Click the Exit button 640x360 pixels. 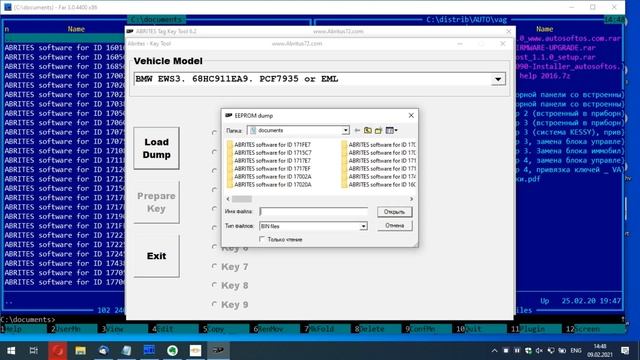pos(156,256)
